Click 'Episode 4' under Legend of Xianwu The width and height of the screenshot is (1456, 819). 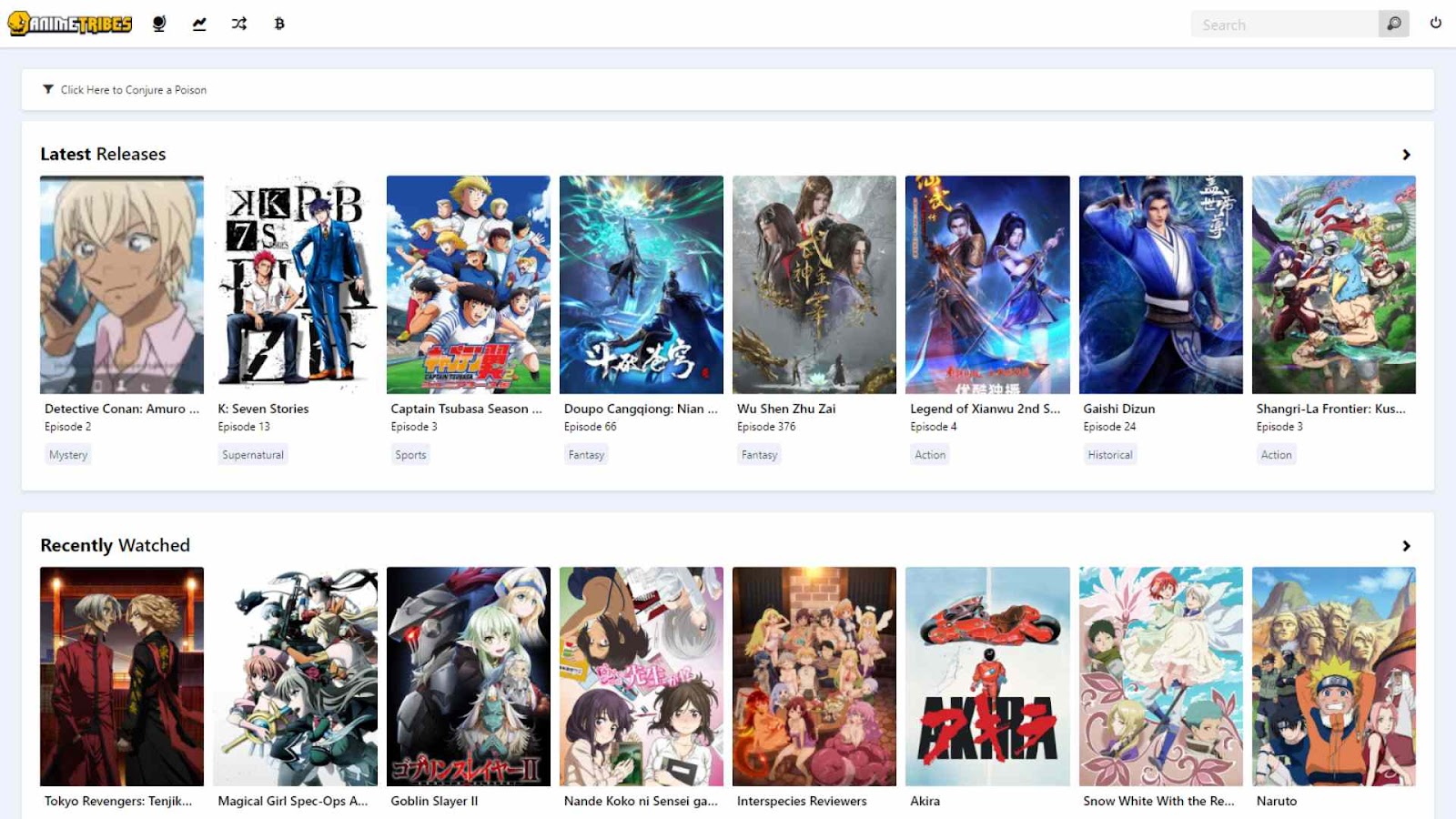[934, 427]
